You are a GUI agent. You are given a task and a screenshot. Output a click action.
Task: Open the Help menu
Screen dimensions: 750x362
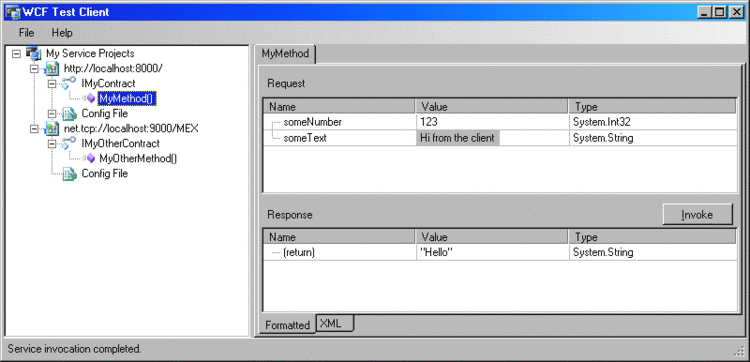tap(62, 33)
